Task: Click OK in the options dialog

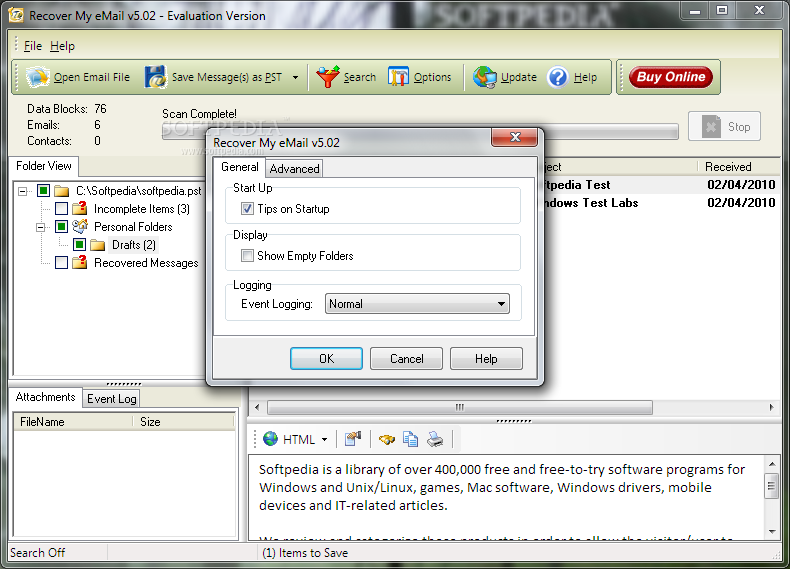Action: point(326,358)
